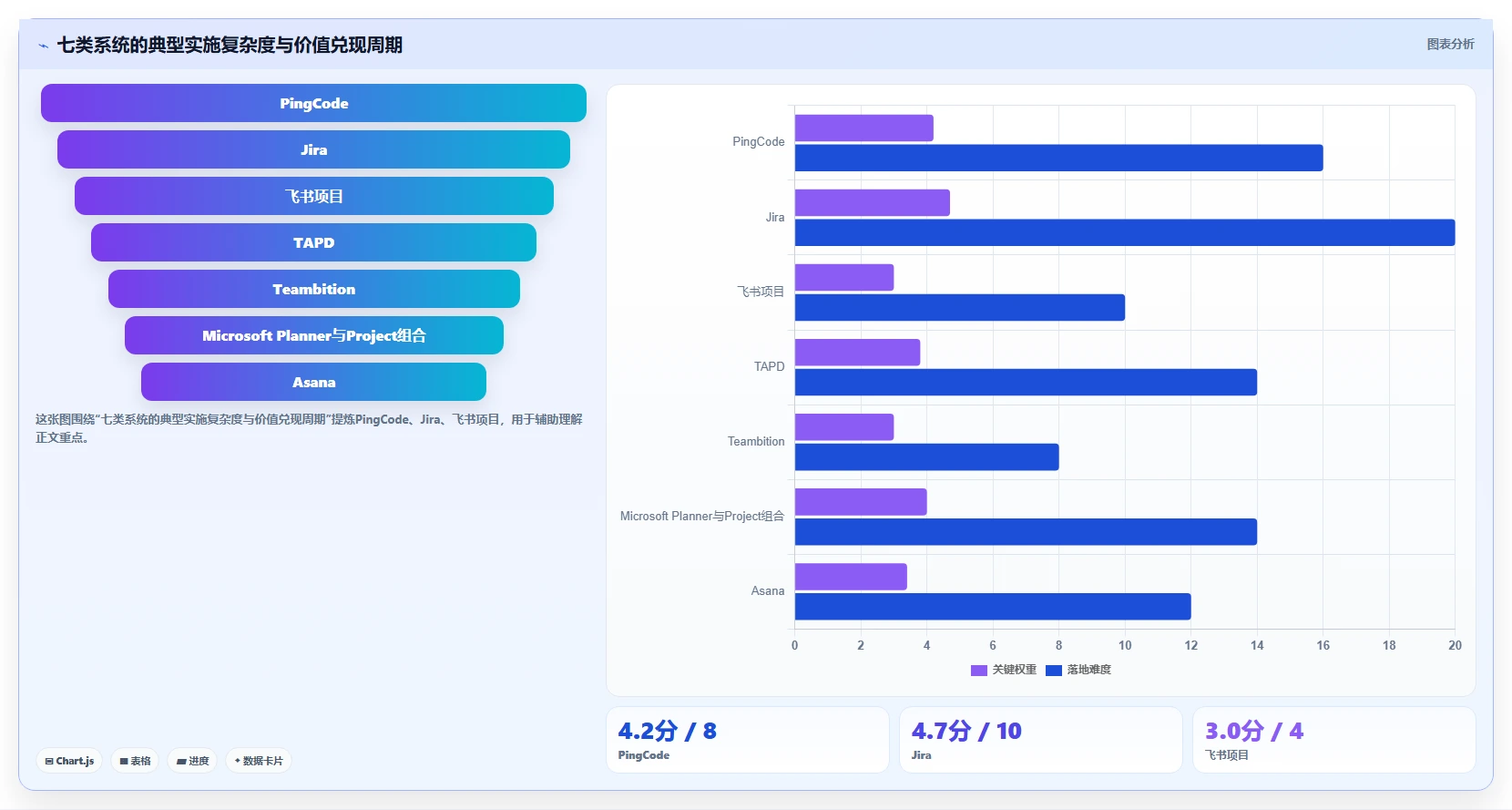Screen dimensions: 1512x810
Task: Click the Teambition label on the chart axis
Action: [x=756, y=441]
